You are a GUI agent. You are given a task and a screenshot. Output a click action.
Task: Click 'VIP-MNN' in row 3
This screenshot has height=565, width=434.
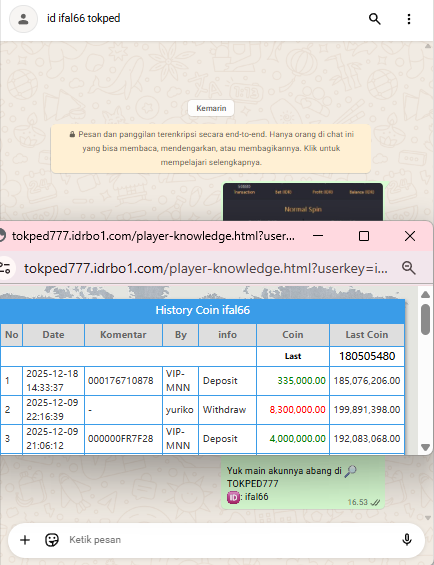click(178, 439)
